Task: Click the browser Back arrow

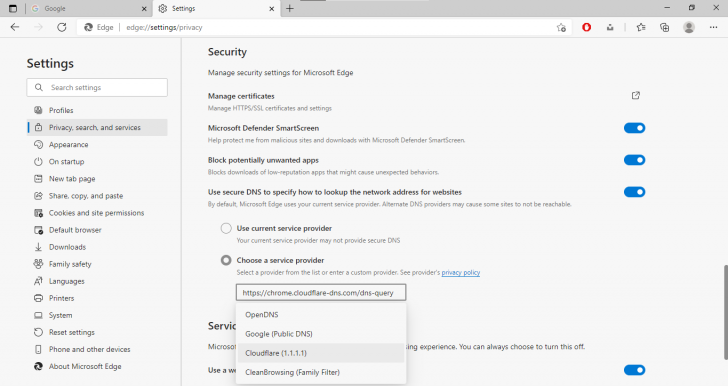Action: [15, 27]
